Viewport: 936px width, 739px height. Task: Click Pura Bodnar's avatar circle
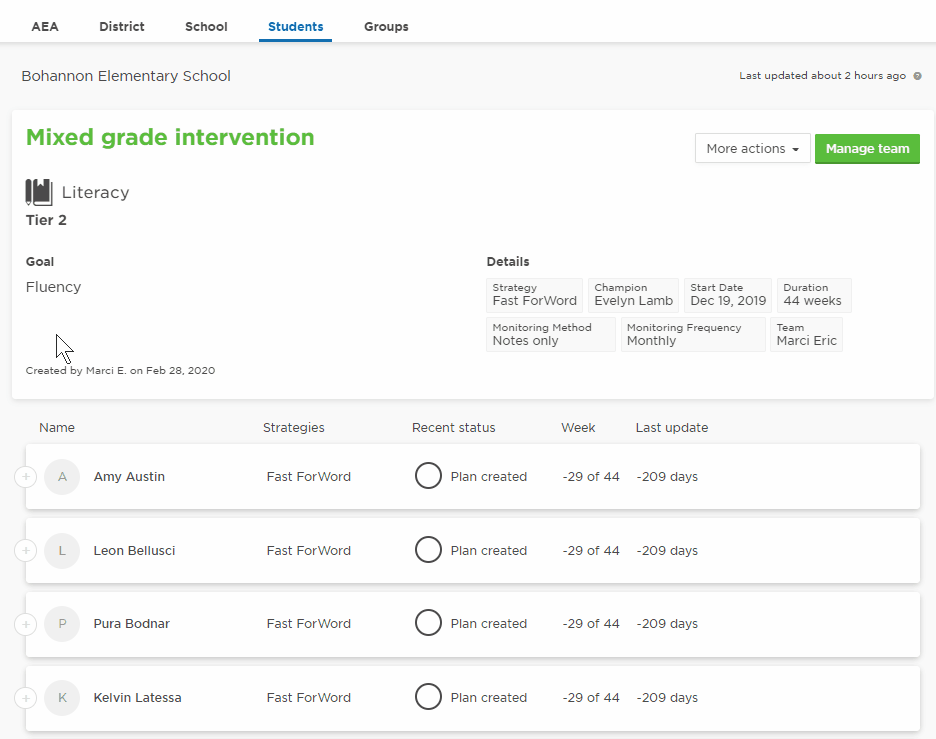62,624
